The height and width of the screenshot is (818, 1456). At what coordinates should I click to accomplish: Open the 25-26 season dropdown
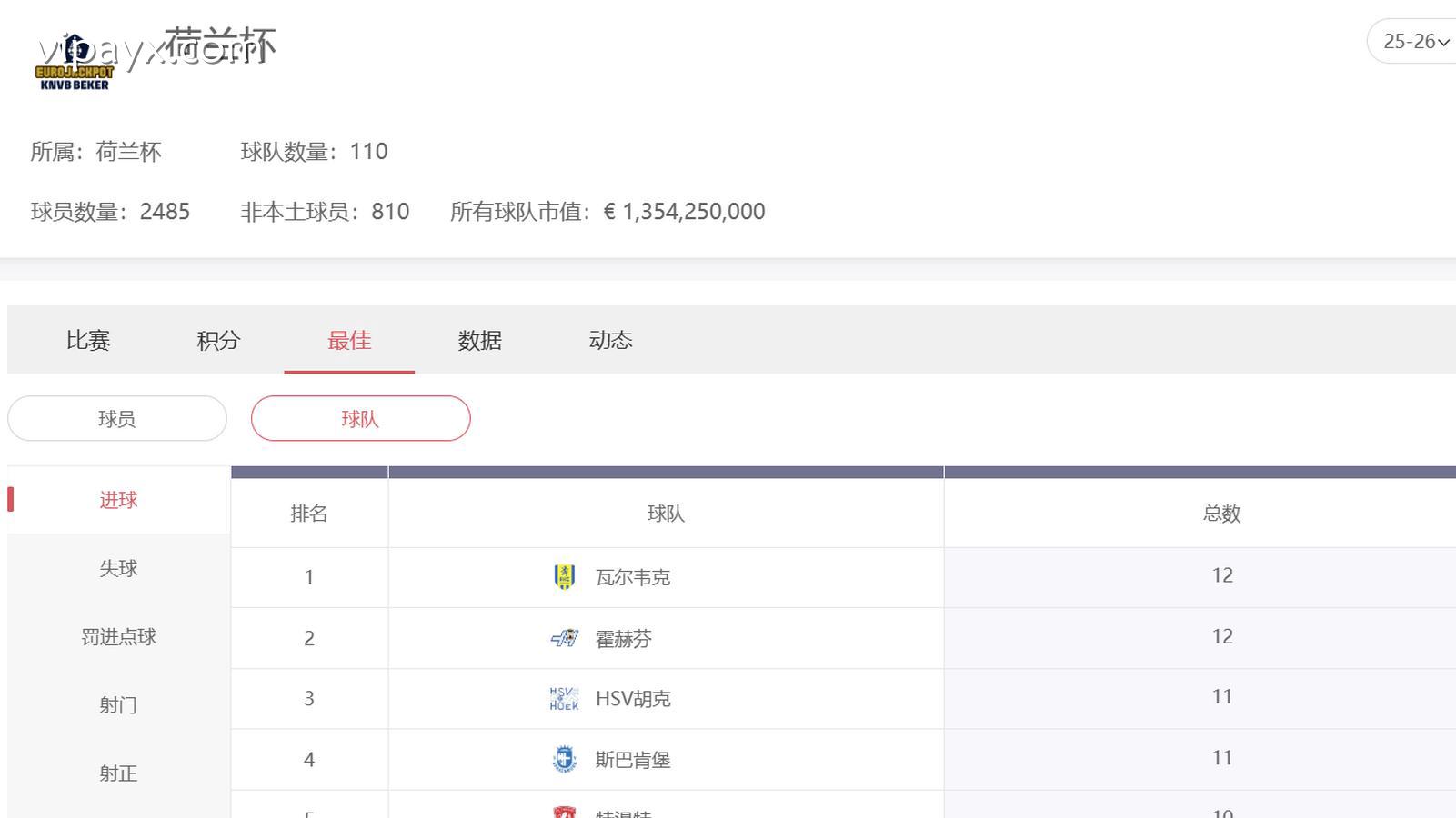click(x=1410, y=41)
